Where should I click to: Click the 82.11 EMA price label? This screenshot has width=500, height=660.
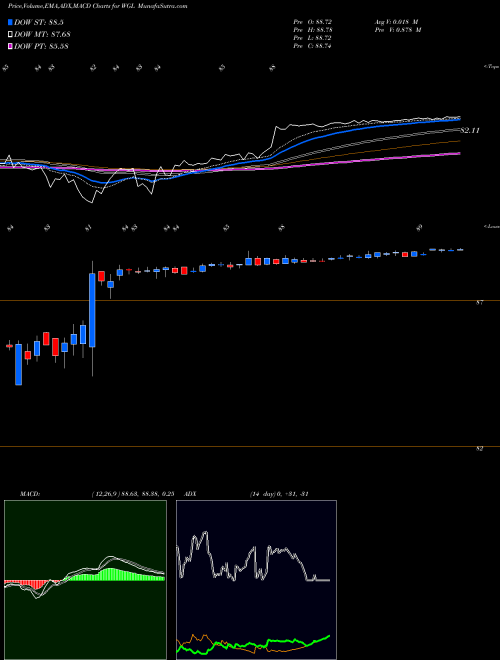470,130
